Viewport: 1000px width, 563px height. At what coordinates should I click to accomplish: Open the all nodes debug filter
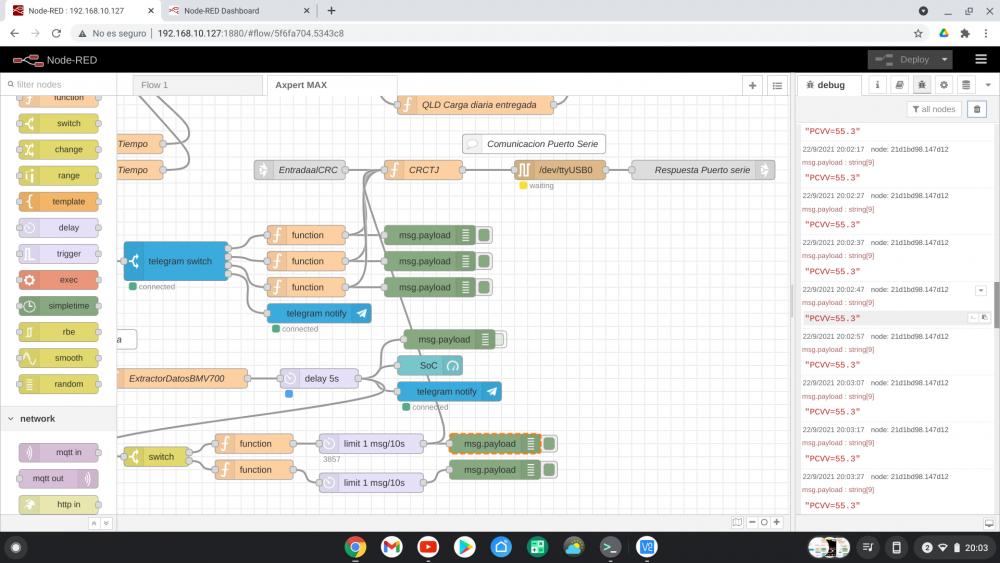[934, 109]
